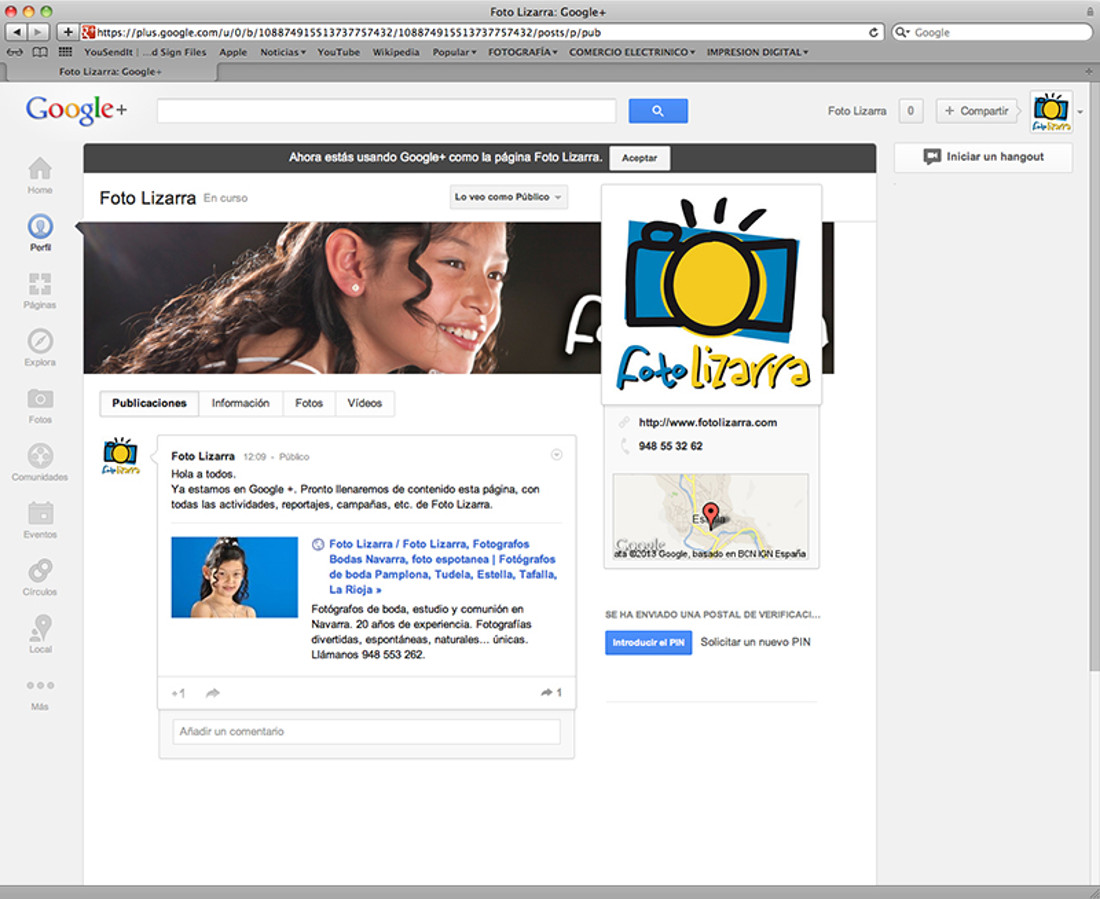Switch to the Fotos tab

click(x=309, y=404)
